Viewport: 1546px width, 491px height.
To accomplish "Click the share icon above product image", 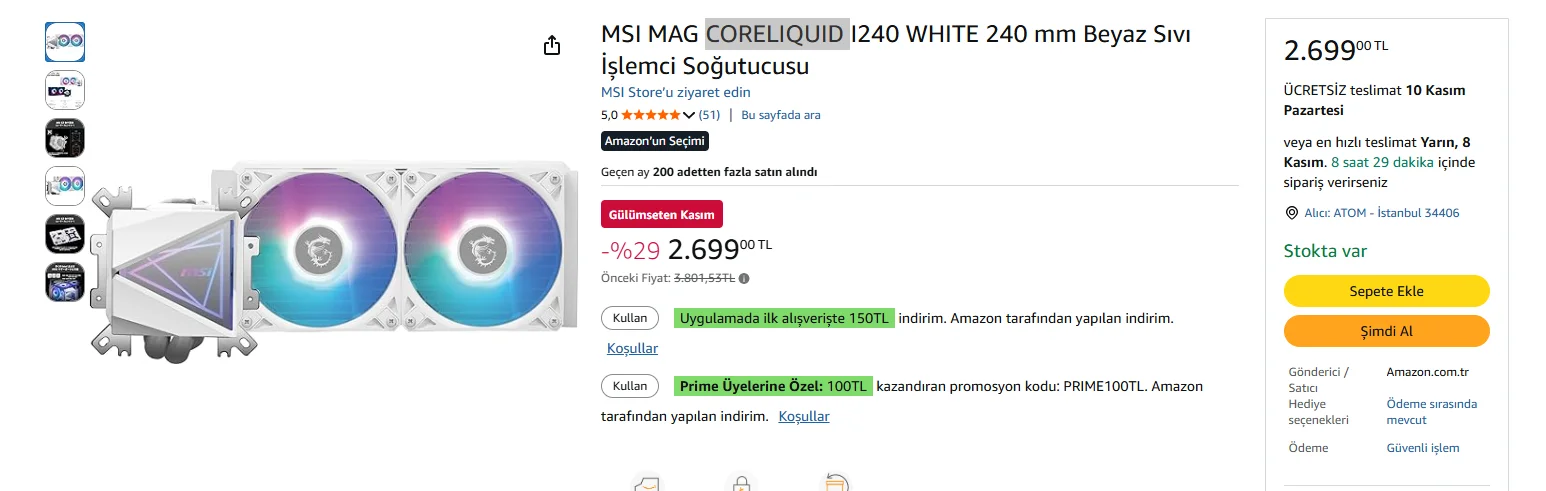I will pos(552,46).
